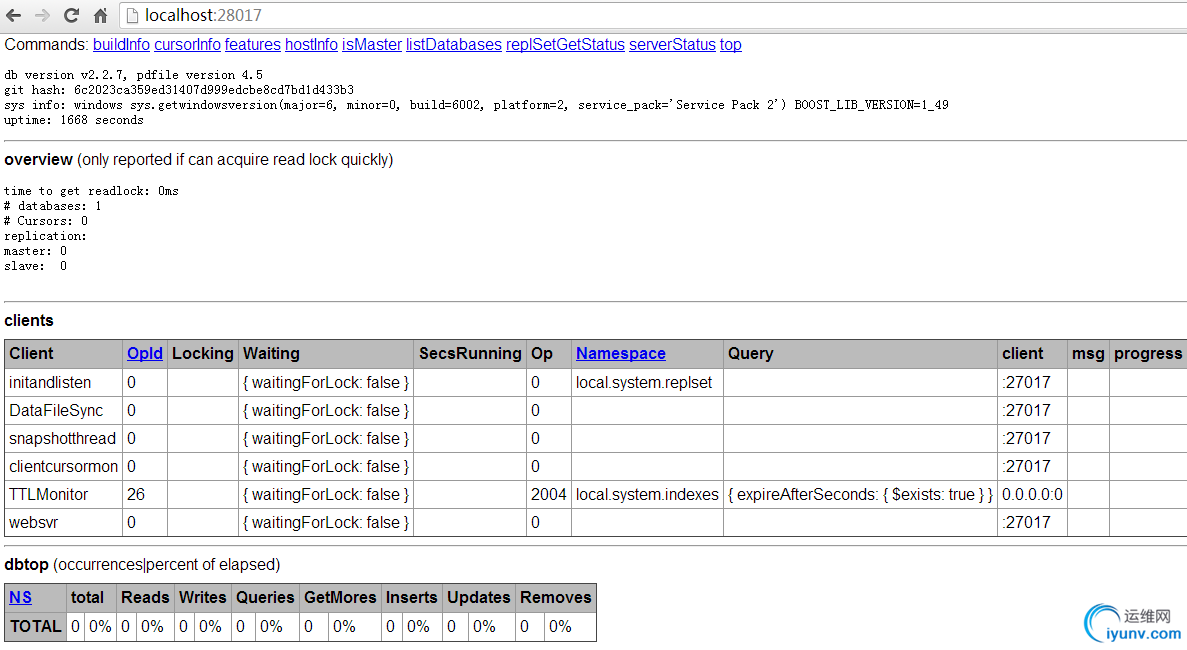Focus the address bar showing localhost:28017

pos(651,15)
